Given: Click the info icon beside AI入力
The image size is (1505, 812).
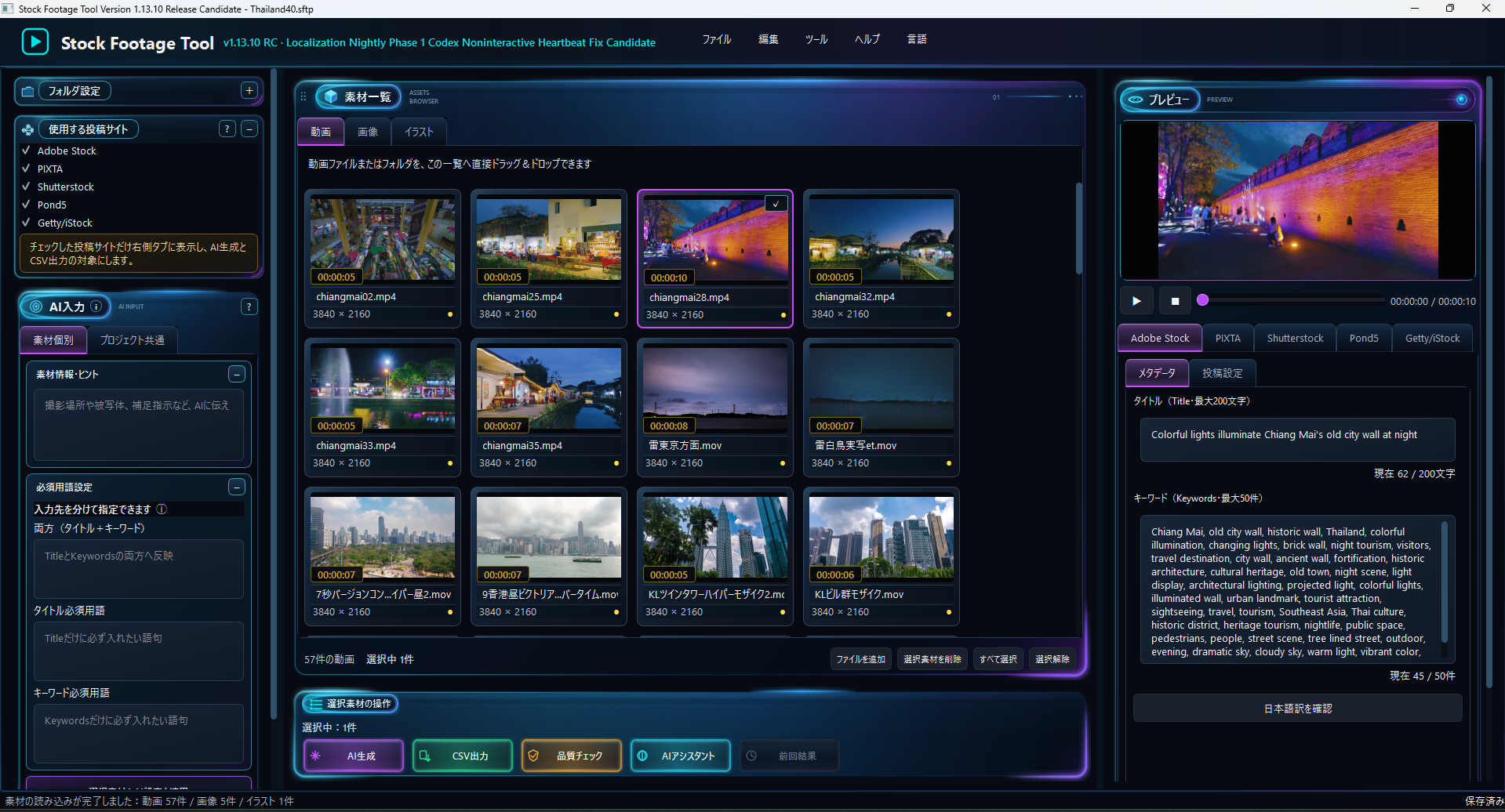Looking at the screenshot, I should 96,306.
